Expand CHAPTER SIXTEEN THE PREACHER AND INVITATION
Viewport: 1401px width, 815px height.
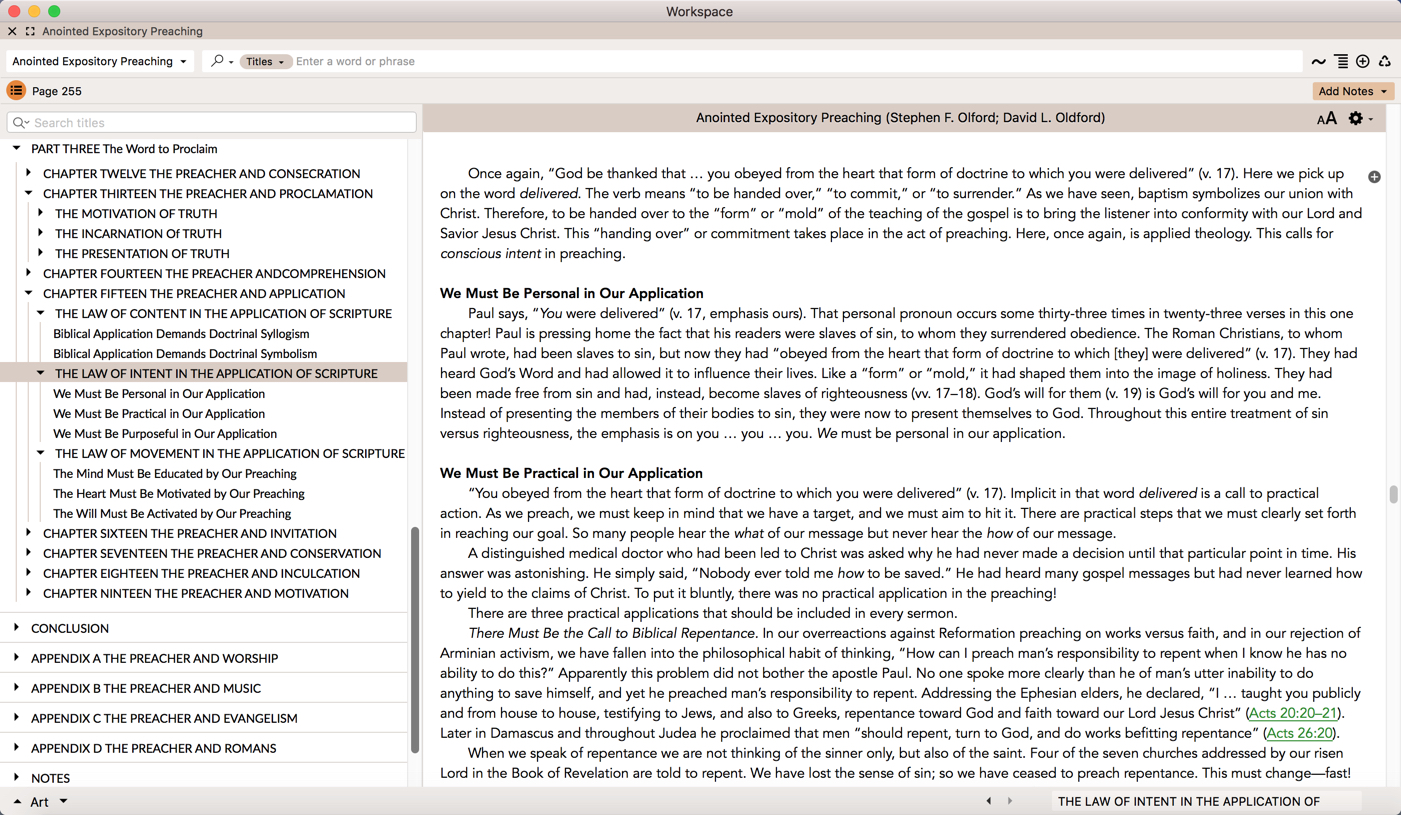pos(28,533)
